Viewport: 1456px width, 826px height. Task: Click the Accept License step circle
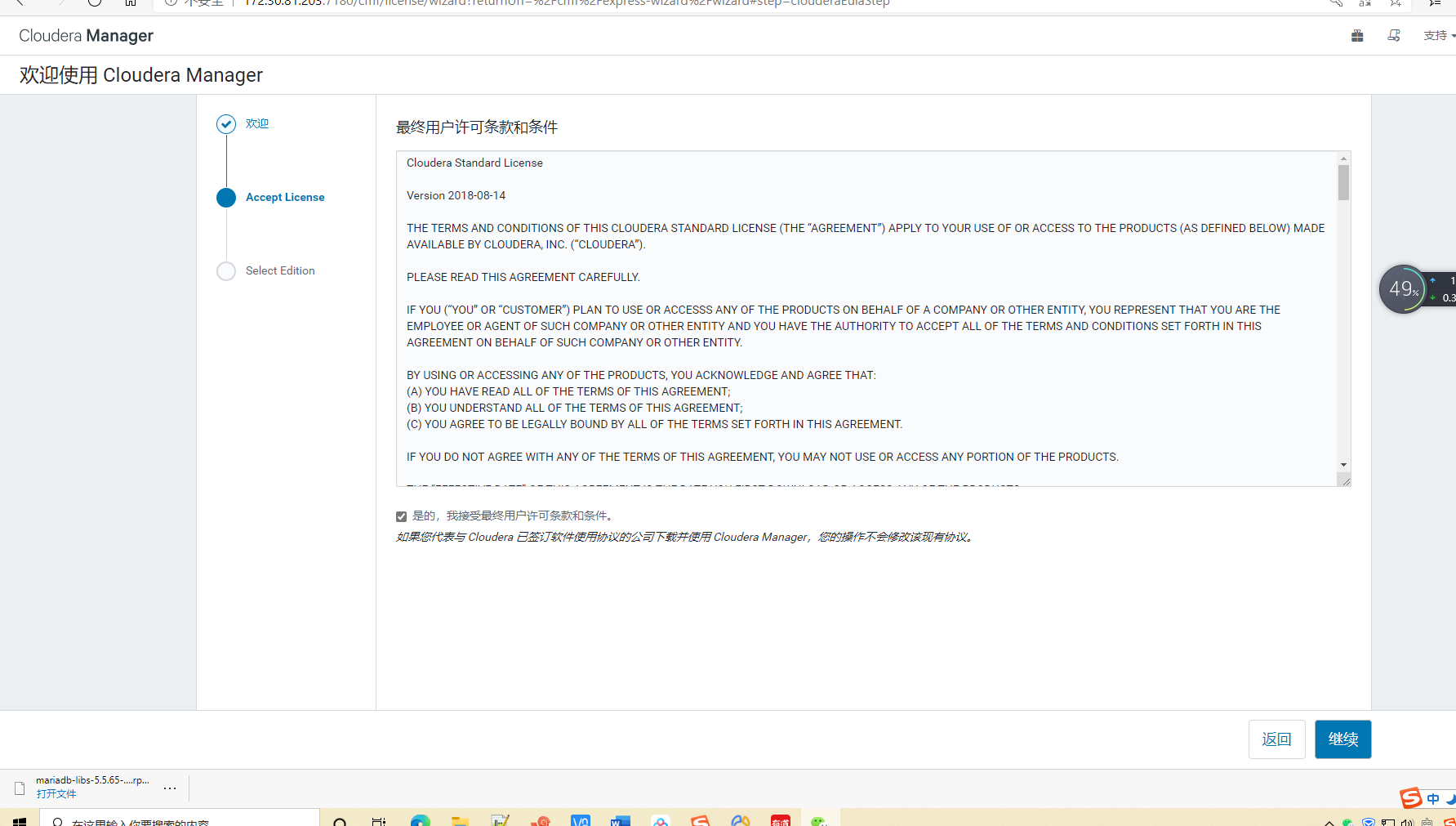coord(226,198)
